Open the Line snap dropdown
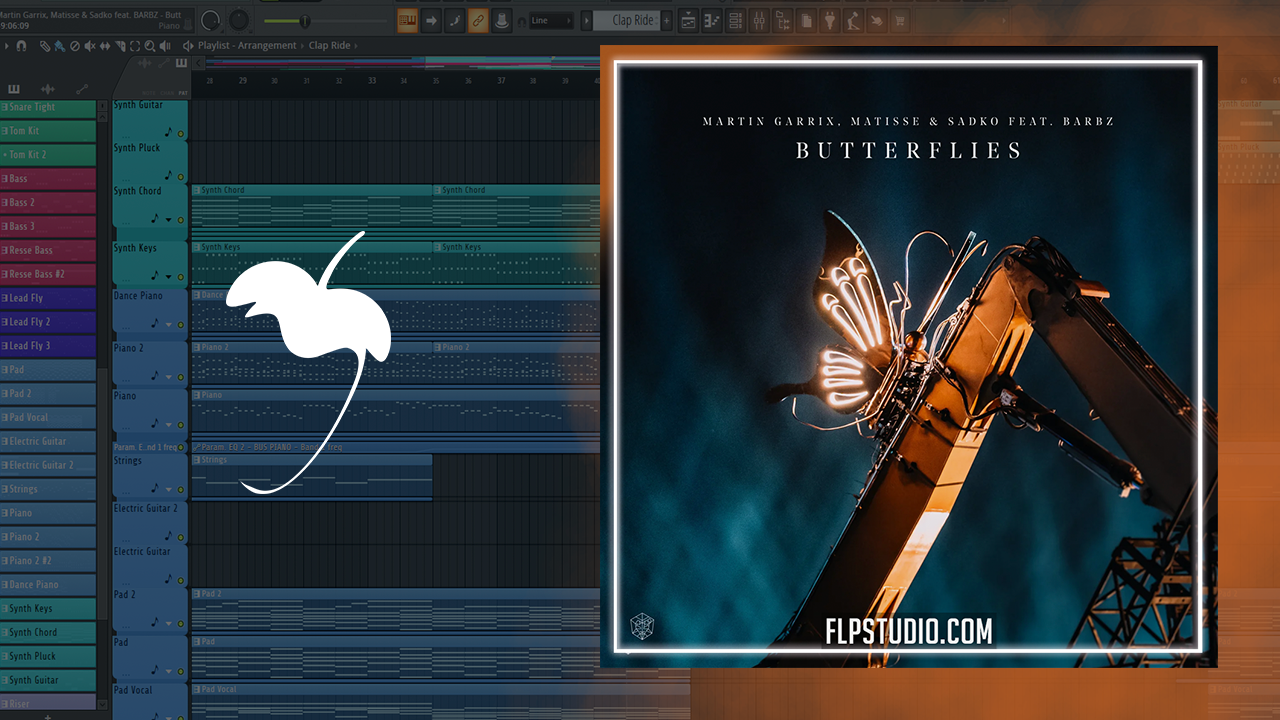This screenshot has height=720, width=1280. (x=551, y=20)
